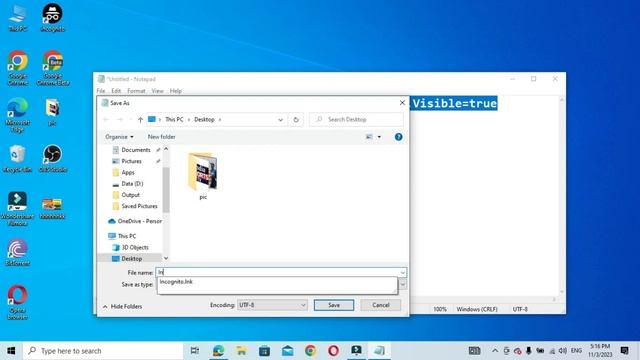Select OneDrive - Personal
The width and height of the screenshot is (640, 360).
[135, 221]
